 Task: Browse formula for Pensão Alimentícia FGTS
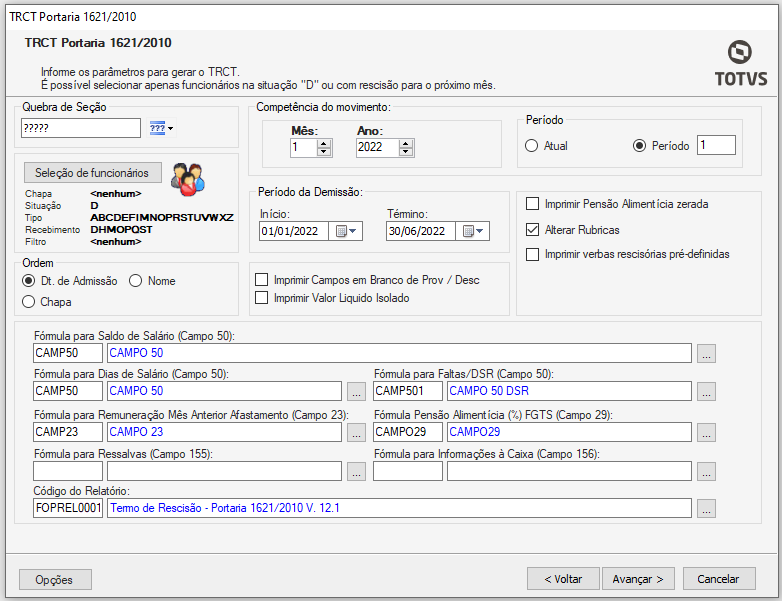[x=706, y=433]
